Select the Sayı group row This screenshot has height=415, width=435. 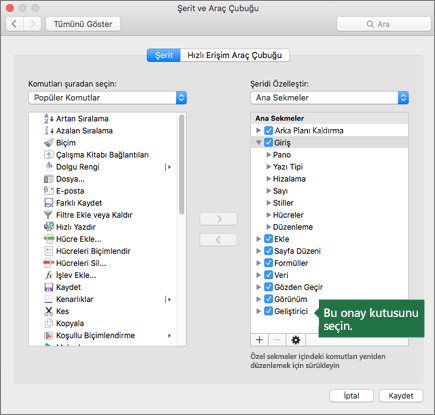(329, 191)
